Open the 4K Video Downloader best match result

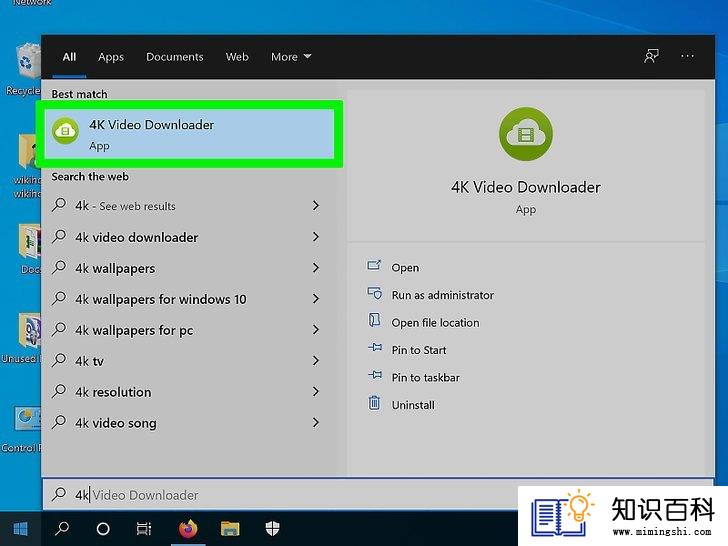click(x=189, y=134)
